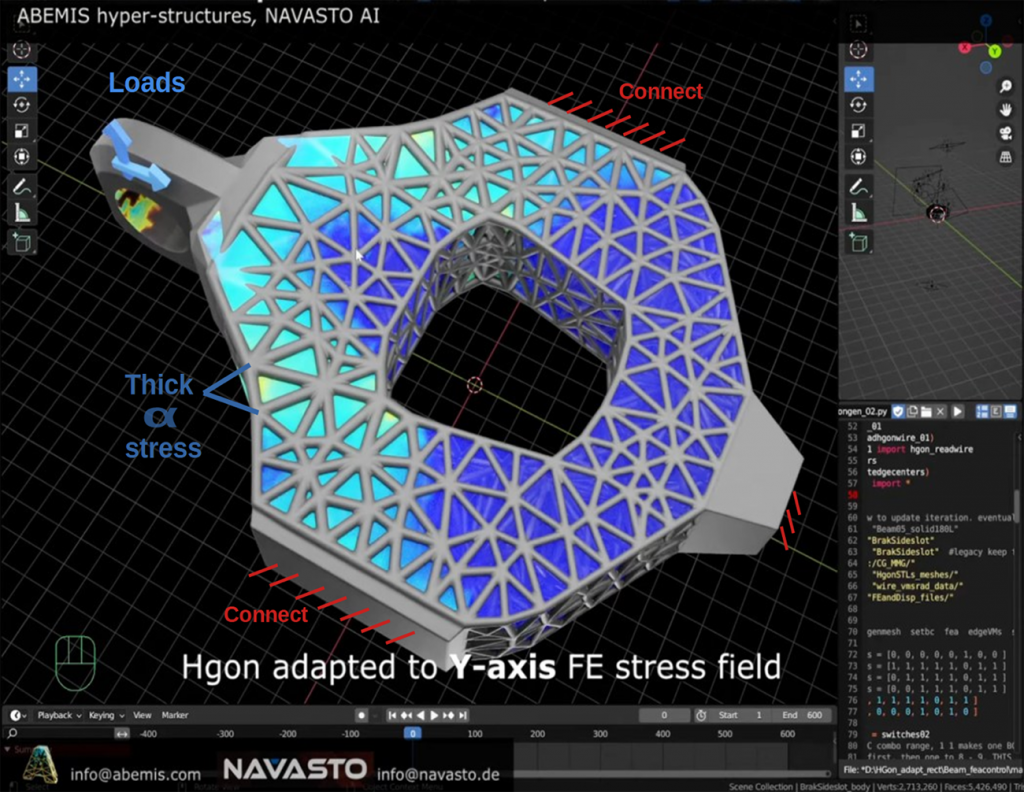1024x792 pixels.
Task: Toggle fake user shield on the script datablock
Action: (897, 411)
